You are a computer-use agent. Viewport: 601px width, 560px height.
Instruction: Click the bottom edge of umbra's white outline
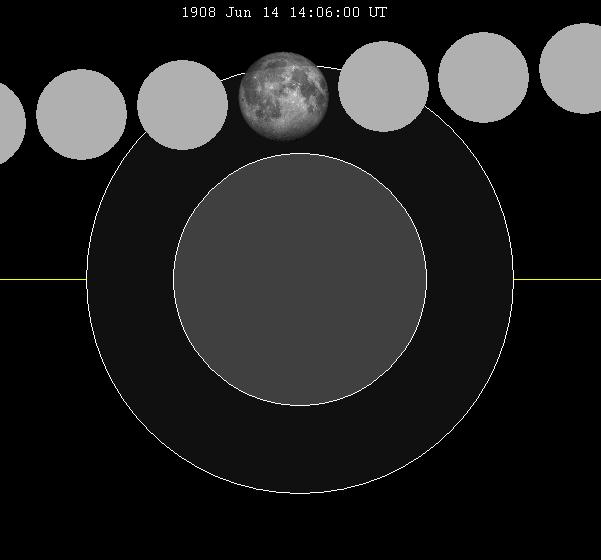coord(300,405)
